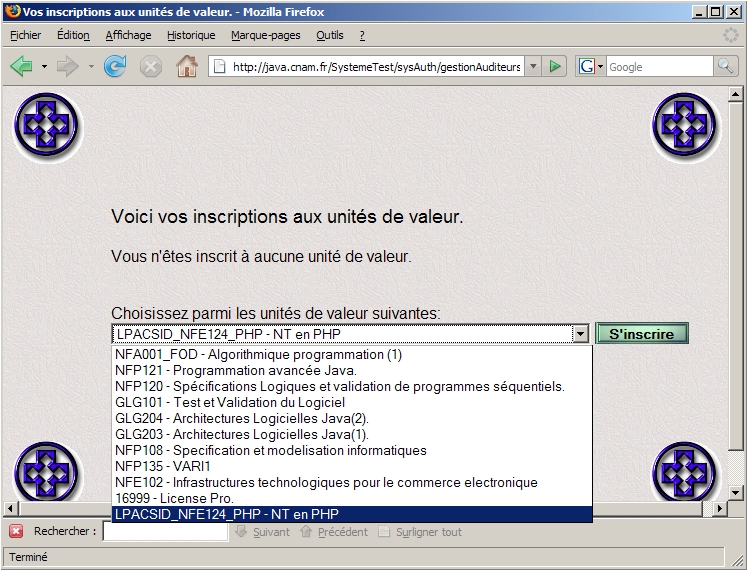Click the horizontal scrollbar left arrow
Viewport: 748px width, 571px height.
point(10,509)
